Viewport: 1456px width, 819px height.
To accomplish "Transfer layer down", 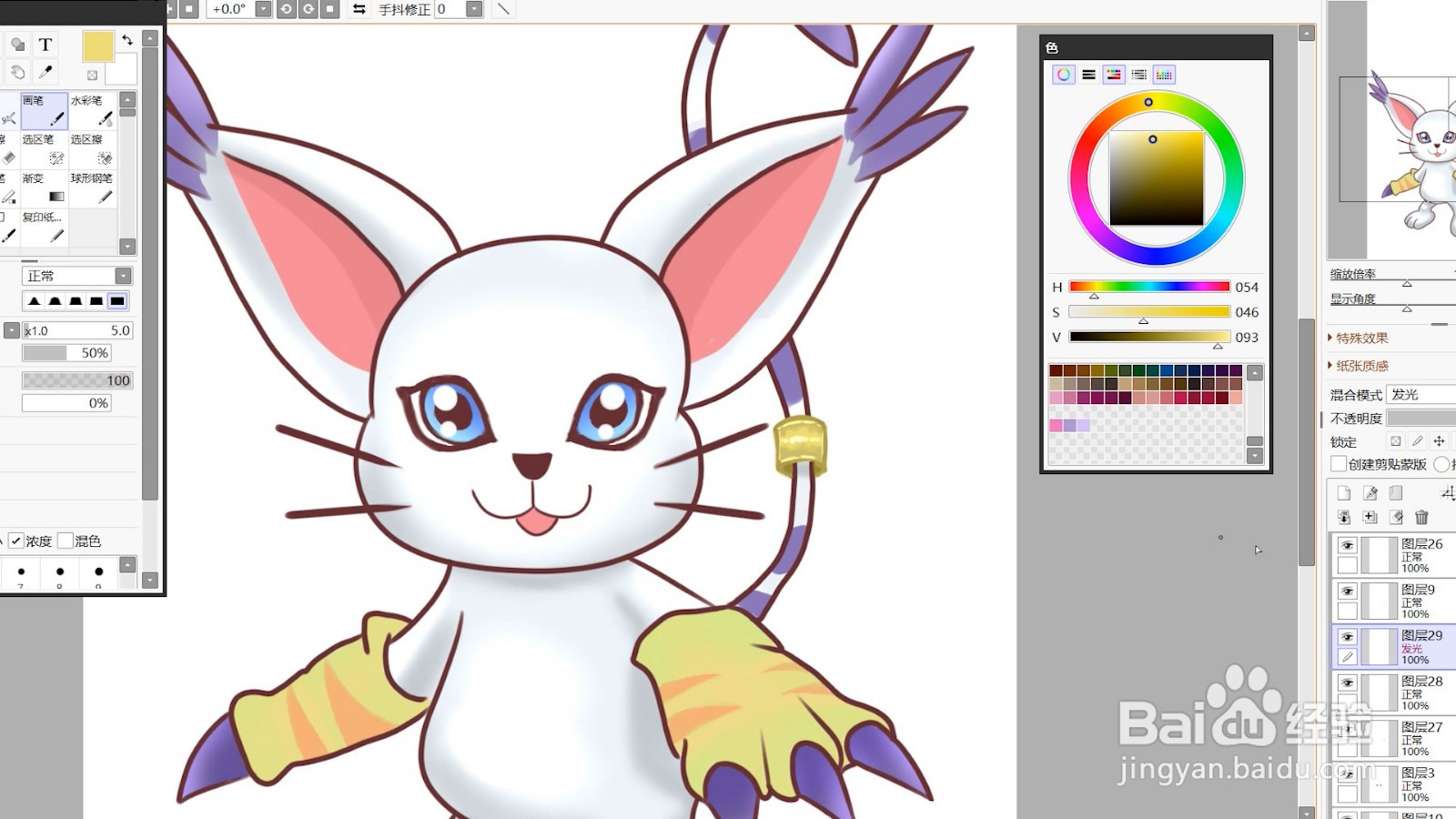I will click(1344, 517).
